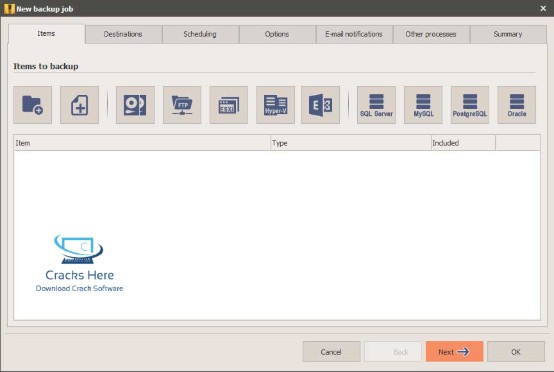This screenshot has height=372, width=554.
Task: Add a PostgreSQL database backup
Action: click(x=470, y=105)
